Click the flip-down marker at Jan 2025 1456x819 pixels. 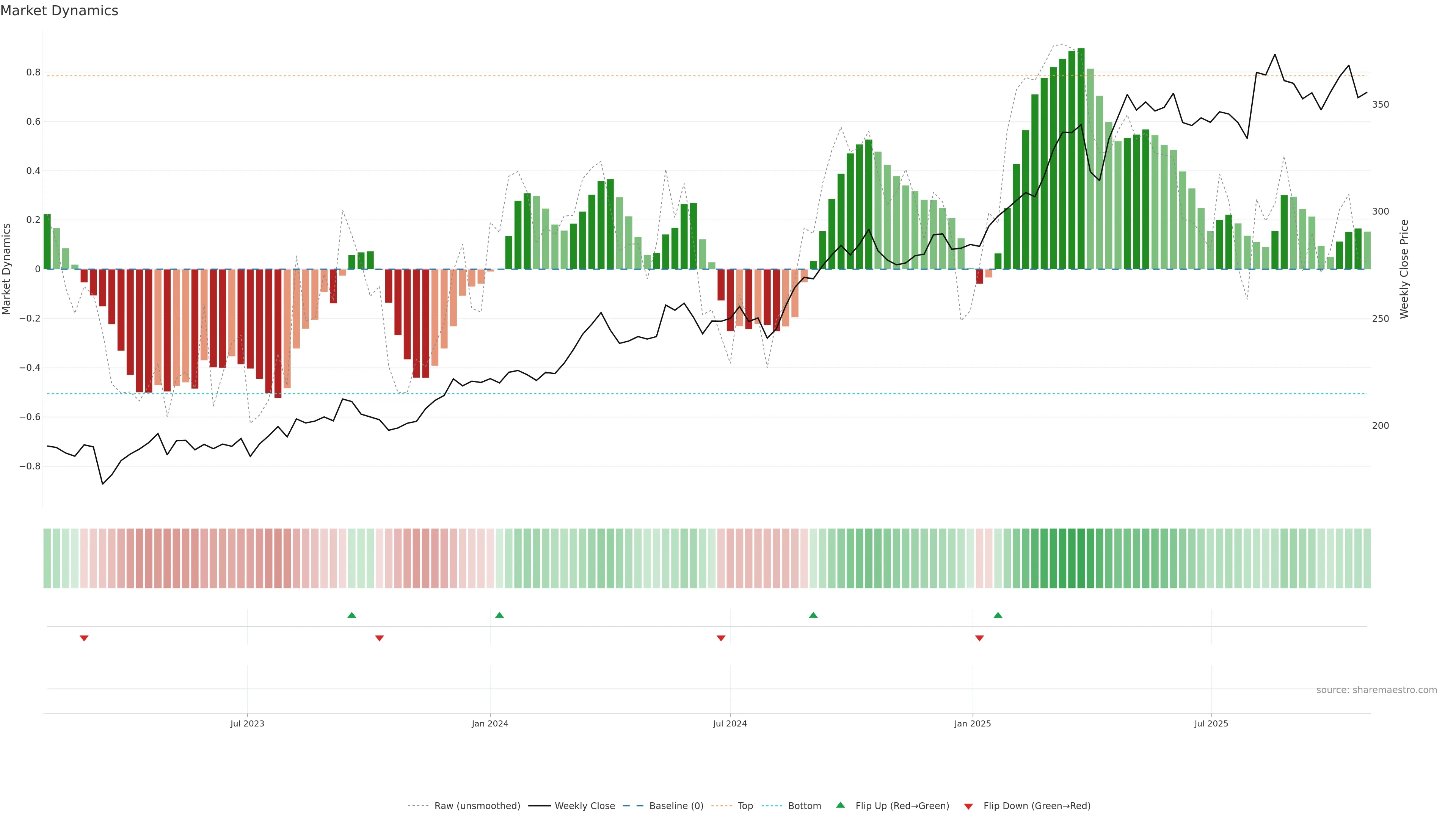tap(979, 638)
